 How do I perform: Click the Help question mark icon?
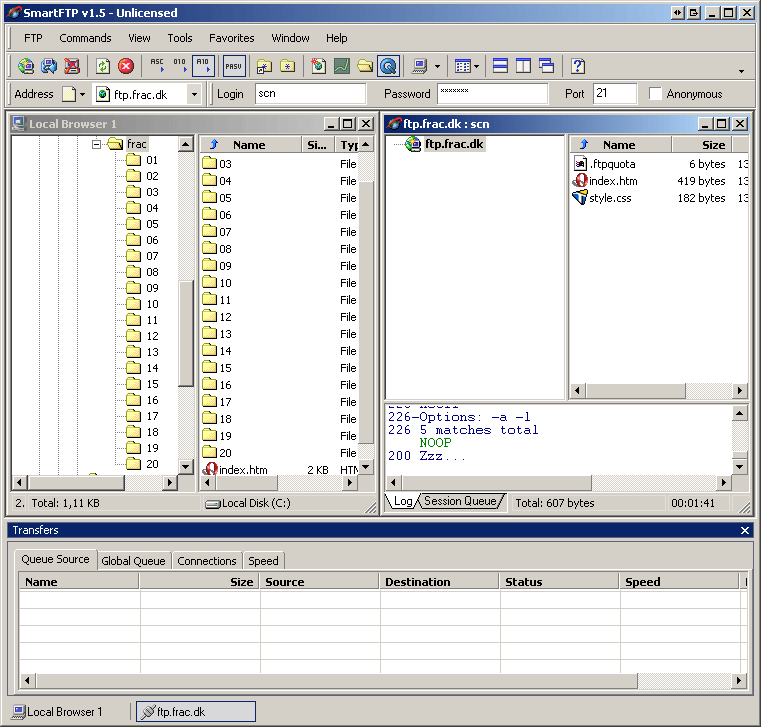click(x=578, y=66)
